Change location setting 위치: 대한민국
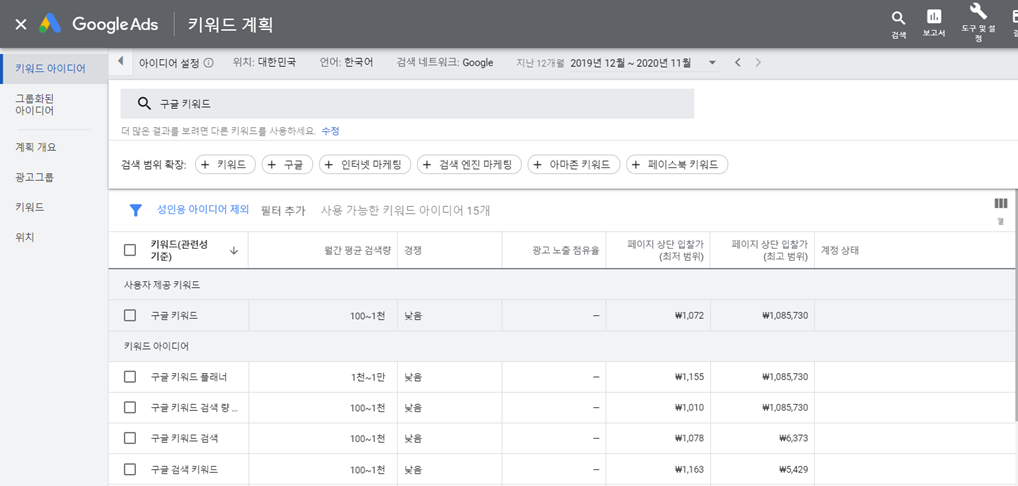Image resolution: width=1018 pixels, height=486 pixels. pos(264,63)
